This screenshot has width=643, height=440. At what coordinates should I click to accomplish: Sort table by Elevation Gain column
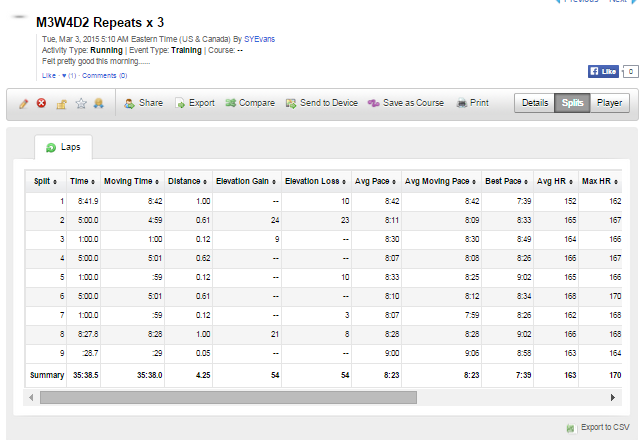(x=241, y=181)
